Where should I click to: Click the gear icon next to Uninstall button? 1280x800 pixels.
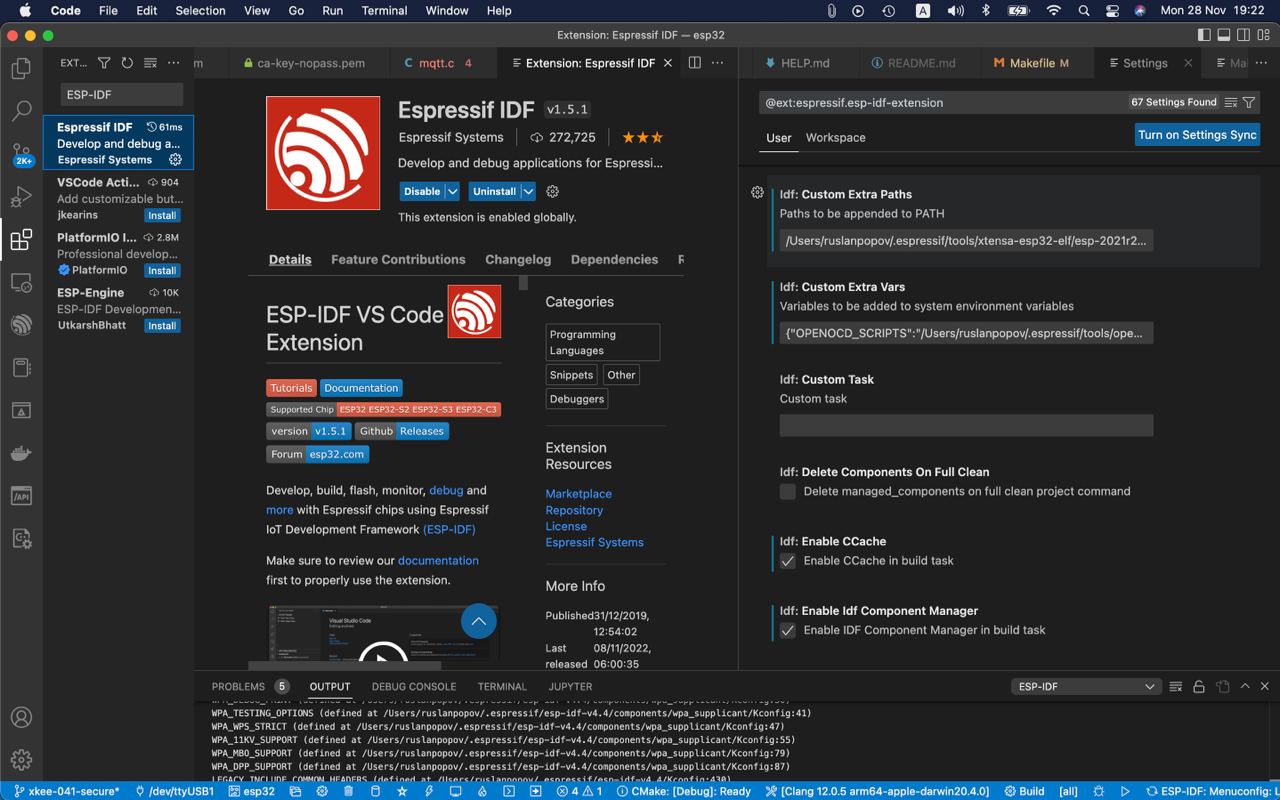click(552, 191)
